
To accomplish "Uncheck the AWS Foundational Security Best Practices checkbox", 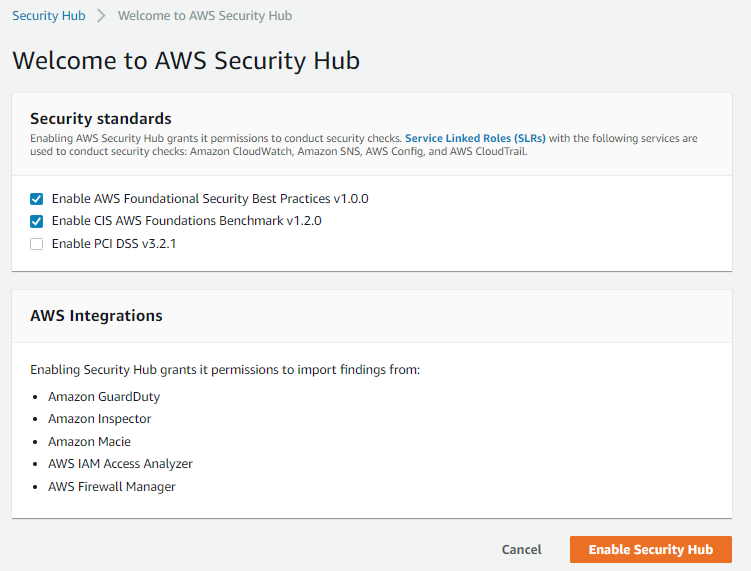I will coord(37,198).
